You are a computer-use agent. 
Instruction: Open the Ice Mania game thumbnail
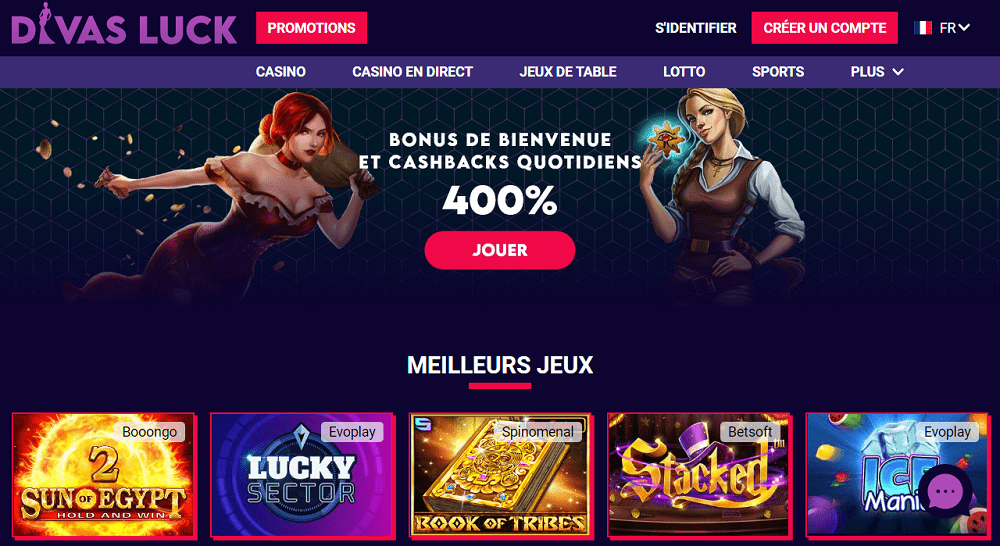897,475
